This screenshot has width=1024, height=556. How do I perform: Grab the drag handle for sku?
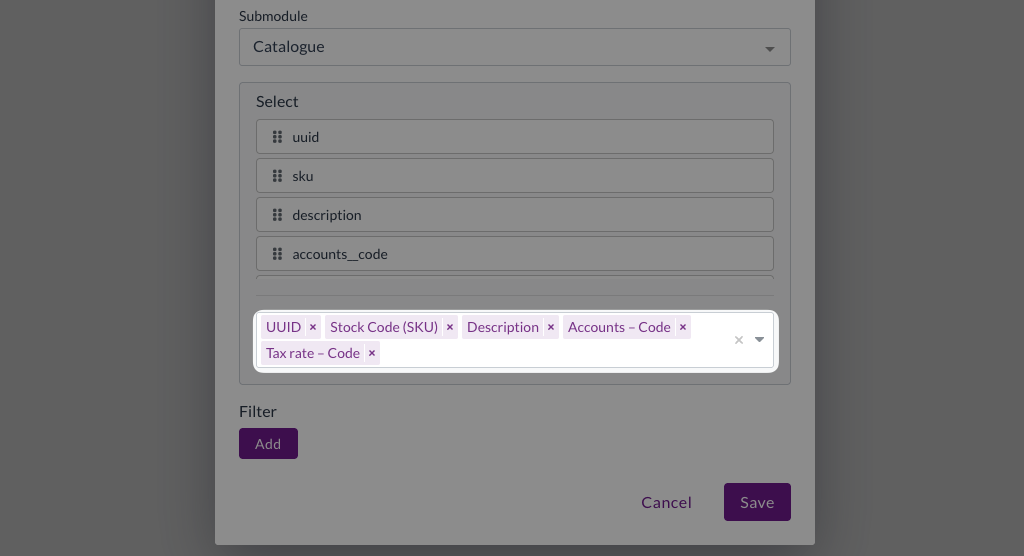point(277,176)
